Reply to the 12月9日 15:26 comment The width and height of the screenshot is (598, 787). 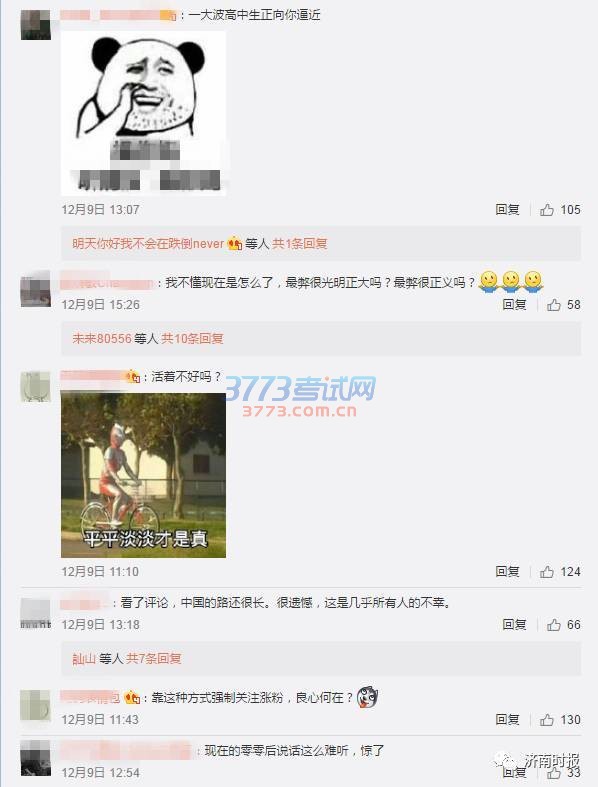click(x=514, y=305)
